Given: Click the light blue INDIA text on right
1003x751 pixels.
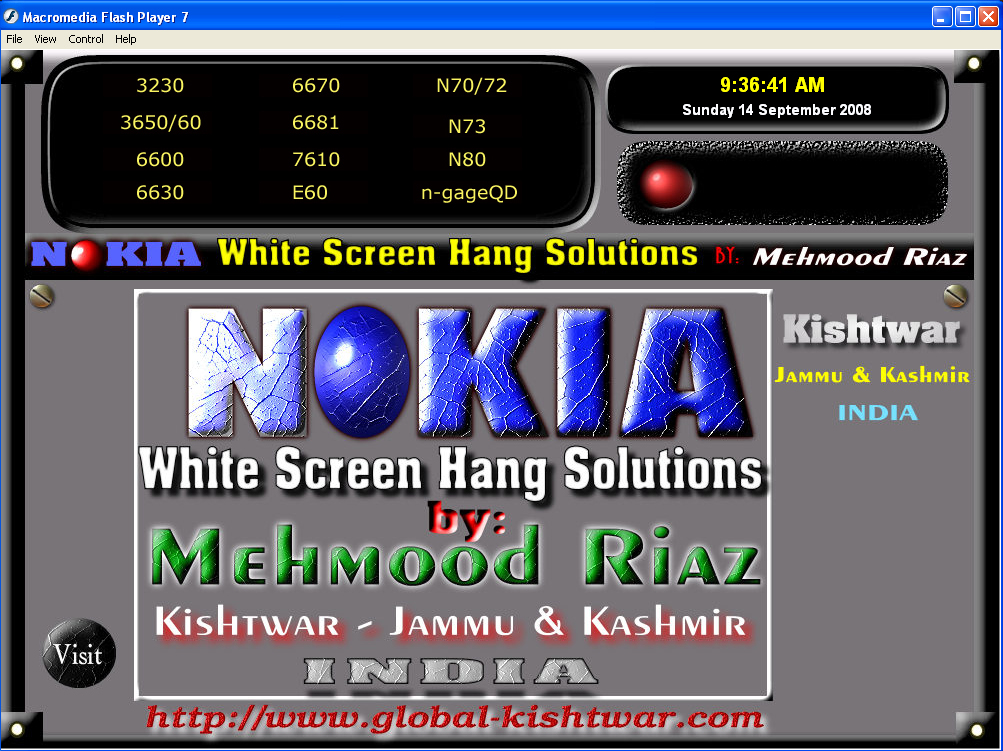Looking at the screenshot, I should click(878, 413).
